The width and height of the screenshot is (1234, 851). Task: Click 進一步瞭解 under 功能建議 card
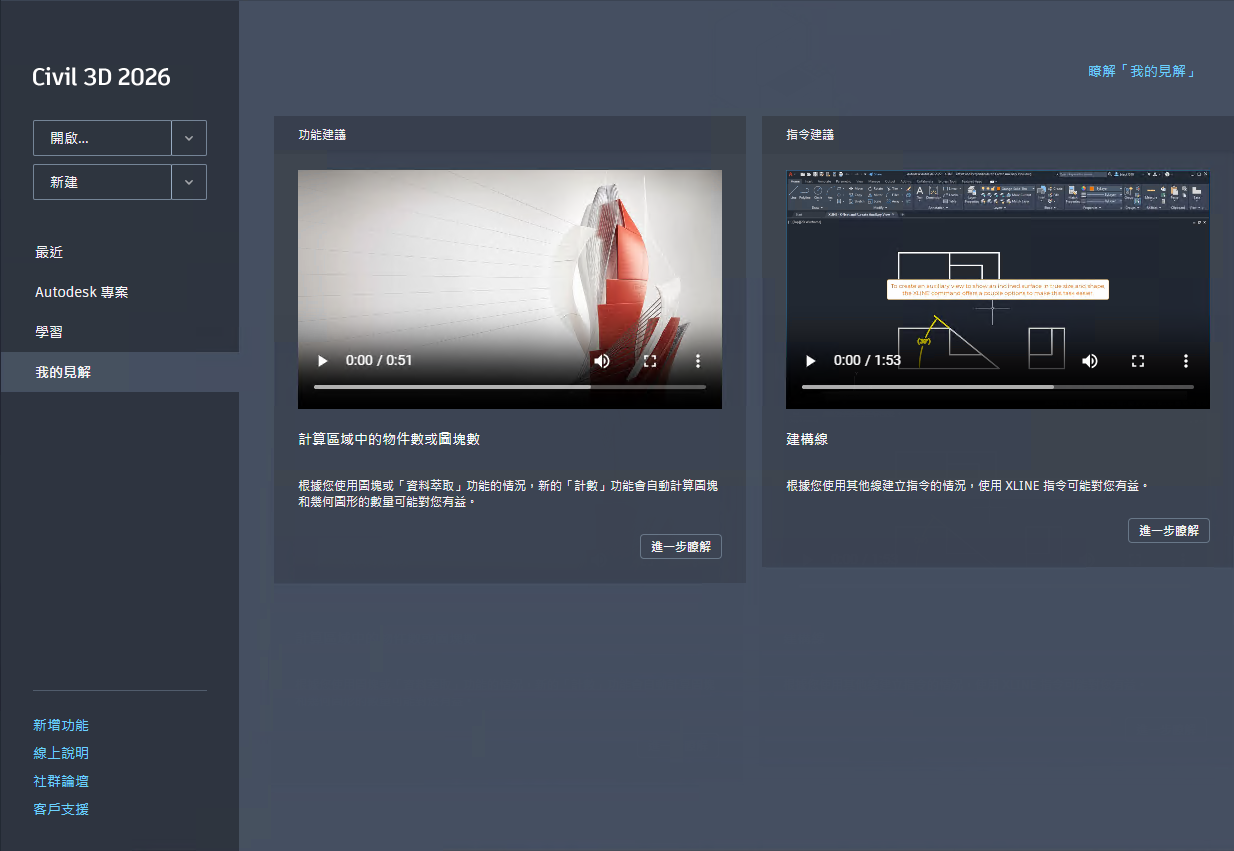tap(681, 546)
